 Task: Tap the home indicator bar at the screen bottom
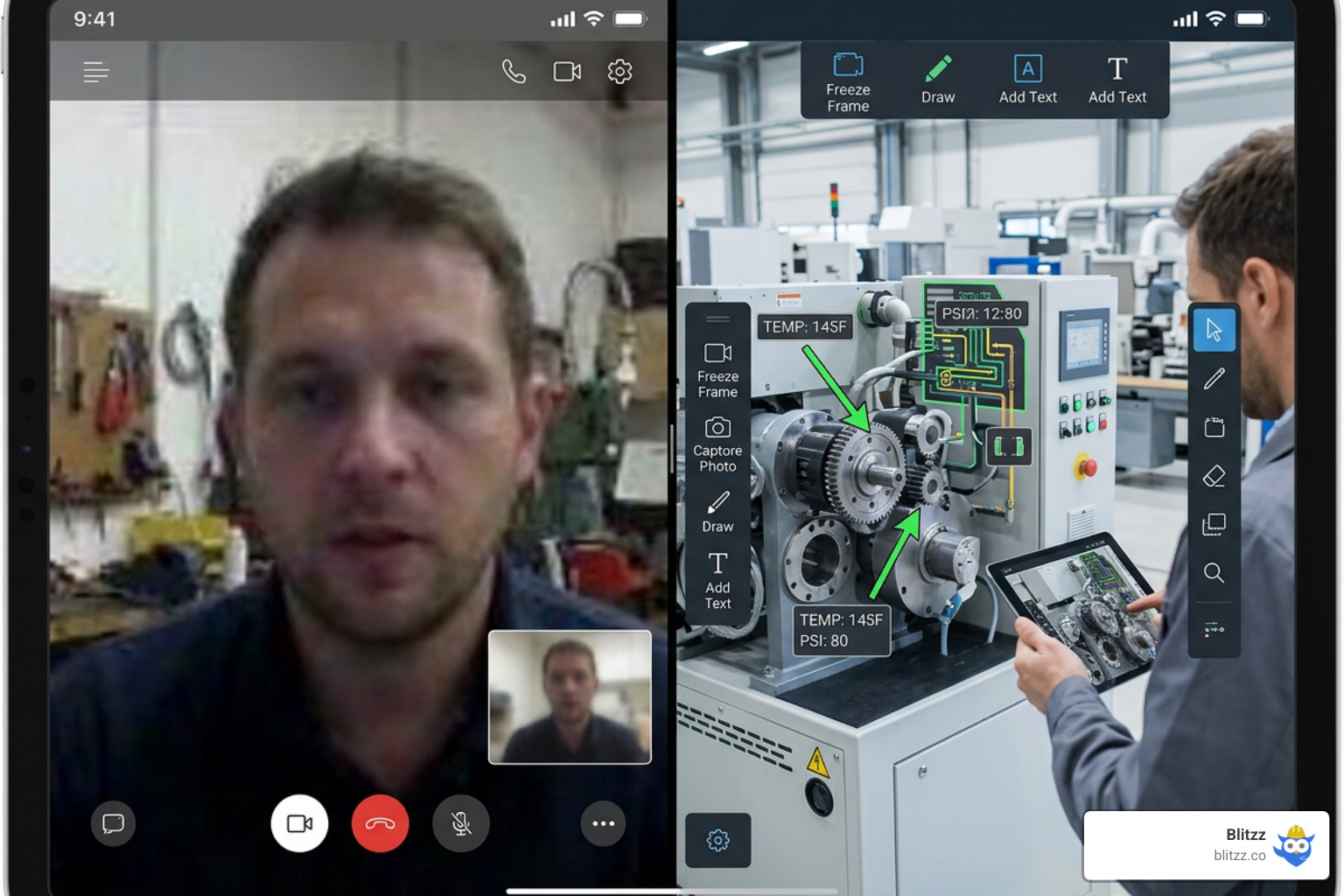click(x=672, y=892)
